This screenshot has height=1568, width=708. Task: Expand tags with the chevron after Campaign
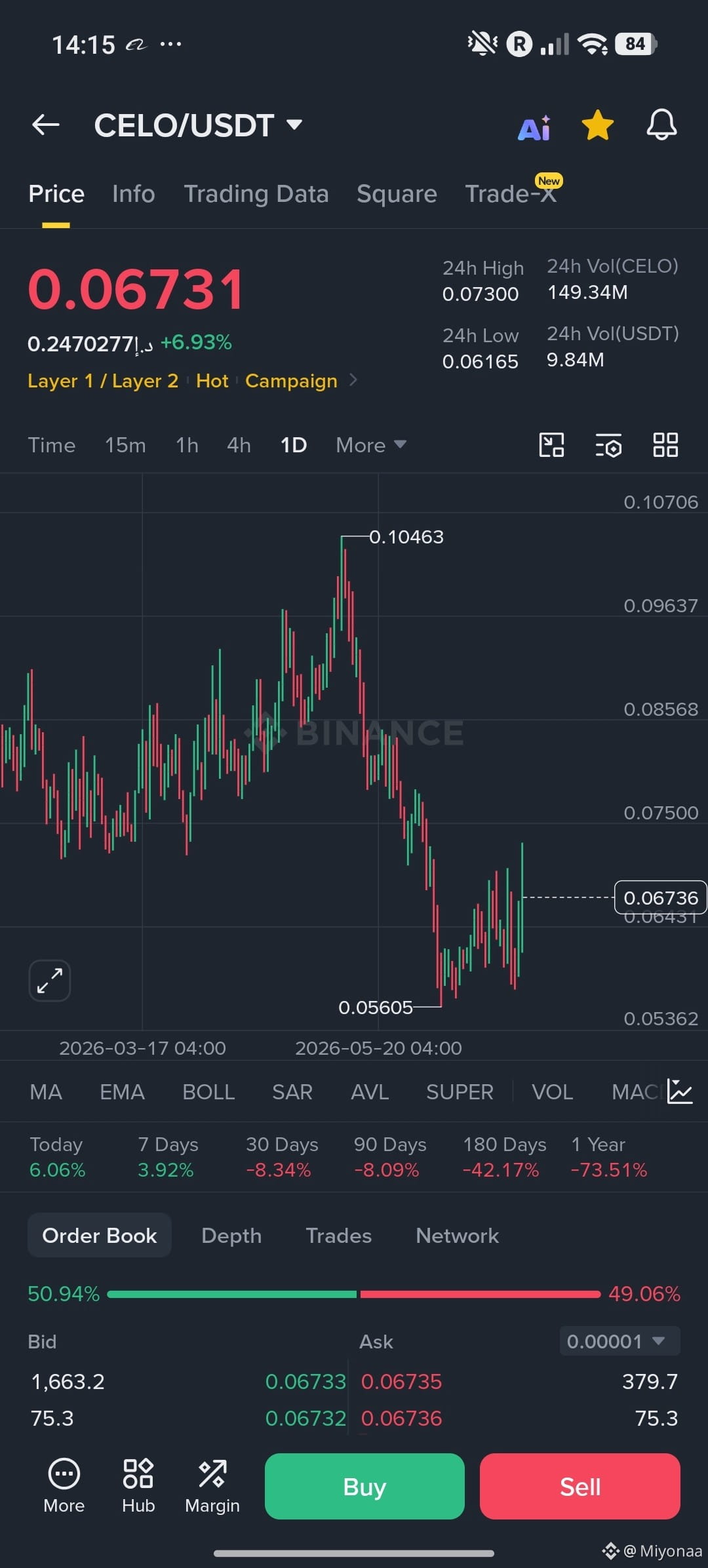pos(353,380)
